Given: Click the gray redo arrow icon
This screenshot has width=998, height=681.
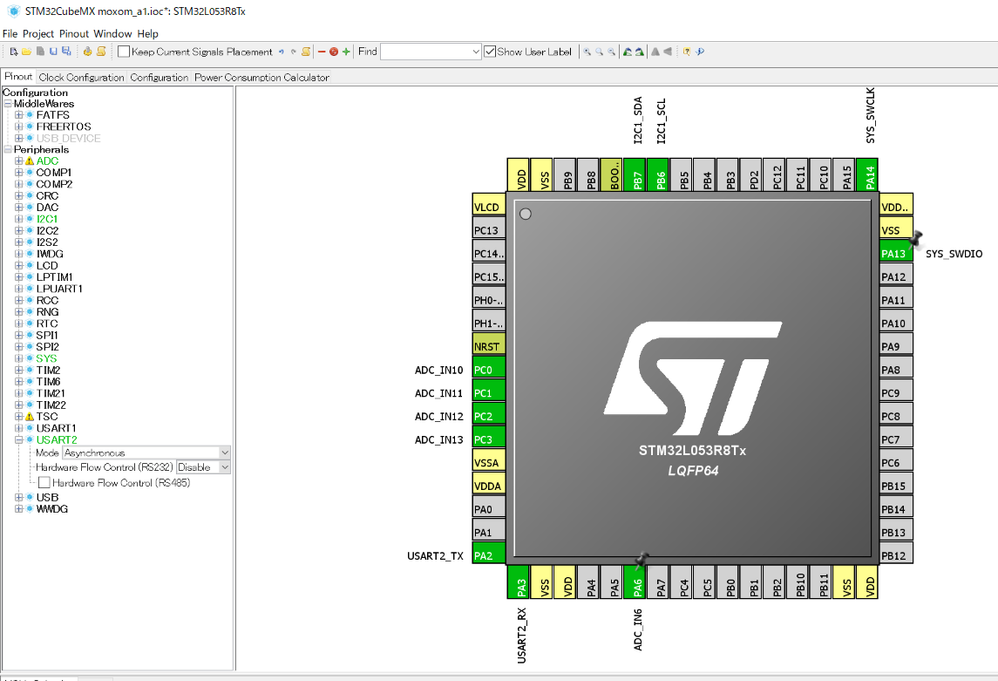Looking at the screenshot, I should point(293,52).
